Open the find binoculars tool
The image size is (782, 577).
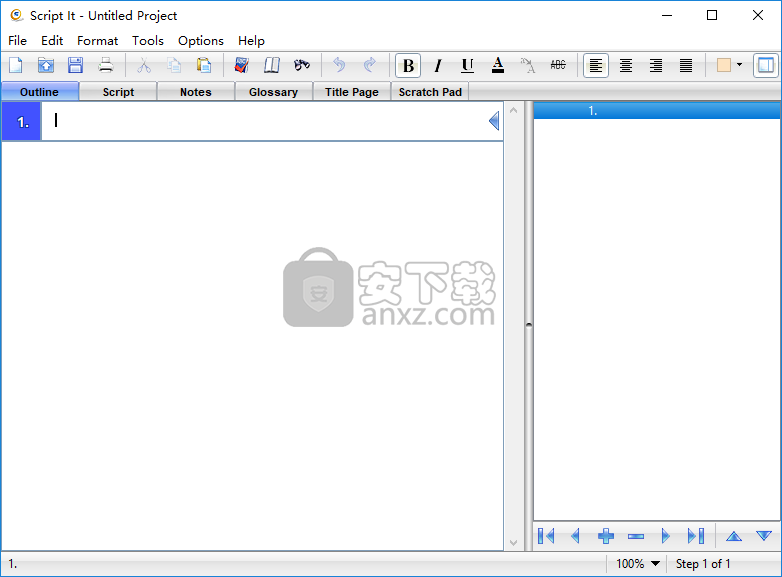[x=302, y=65]
